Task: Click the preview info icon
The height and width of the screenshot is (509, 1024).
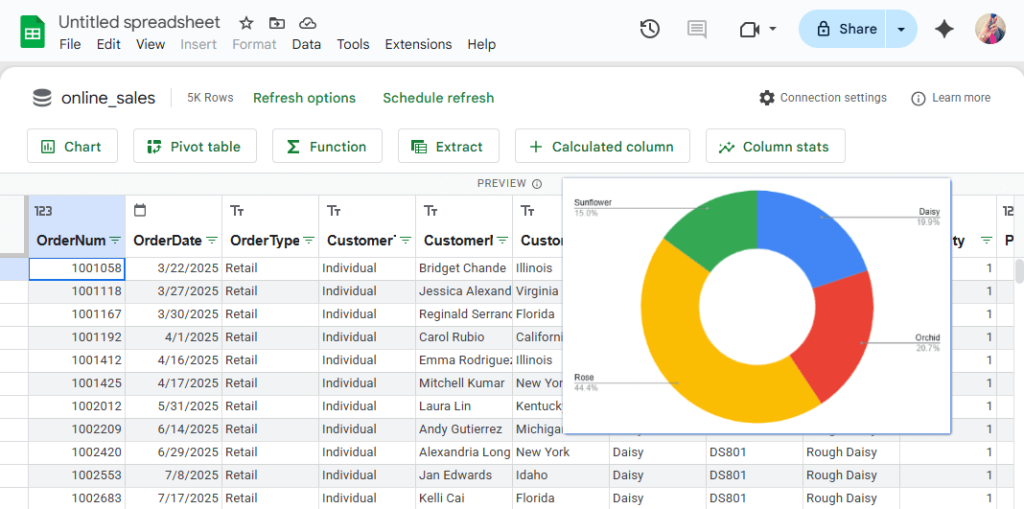Action: pos(537,184)
